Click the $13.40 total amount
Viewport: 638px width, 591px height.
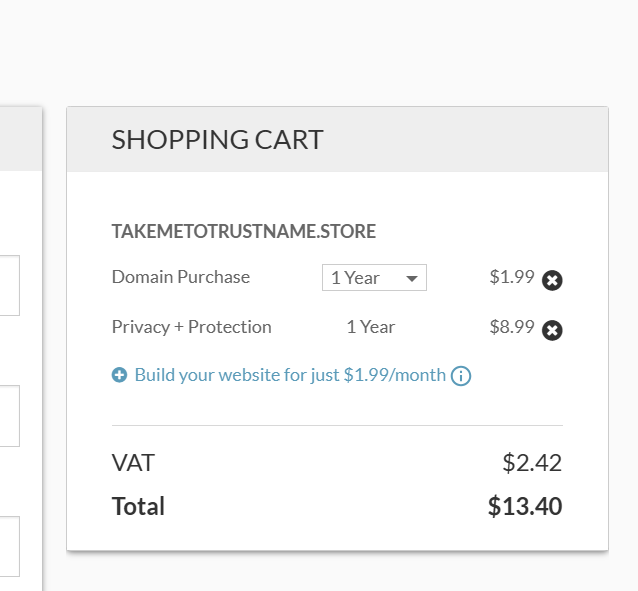click(525, 506)
